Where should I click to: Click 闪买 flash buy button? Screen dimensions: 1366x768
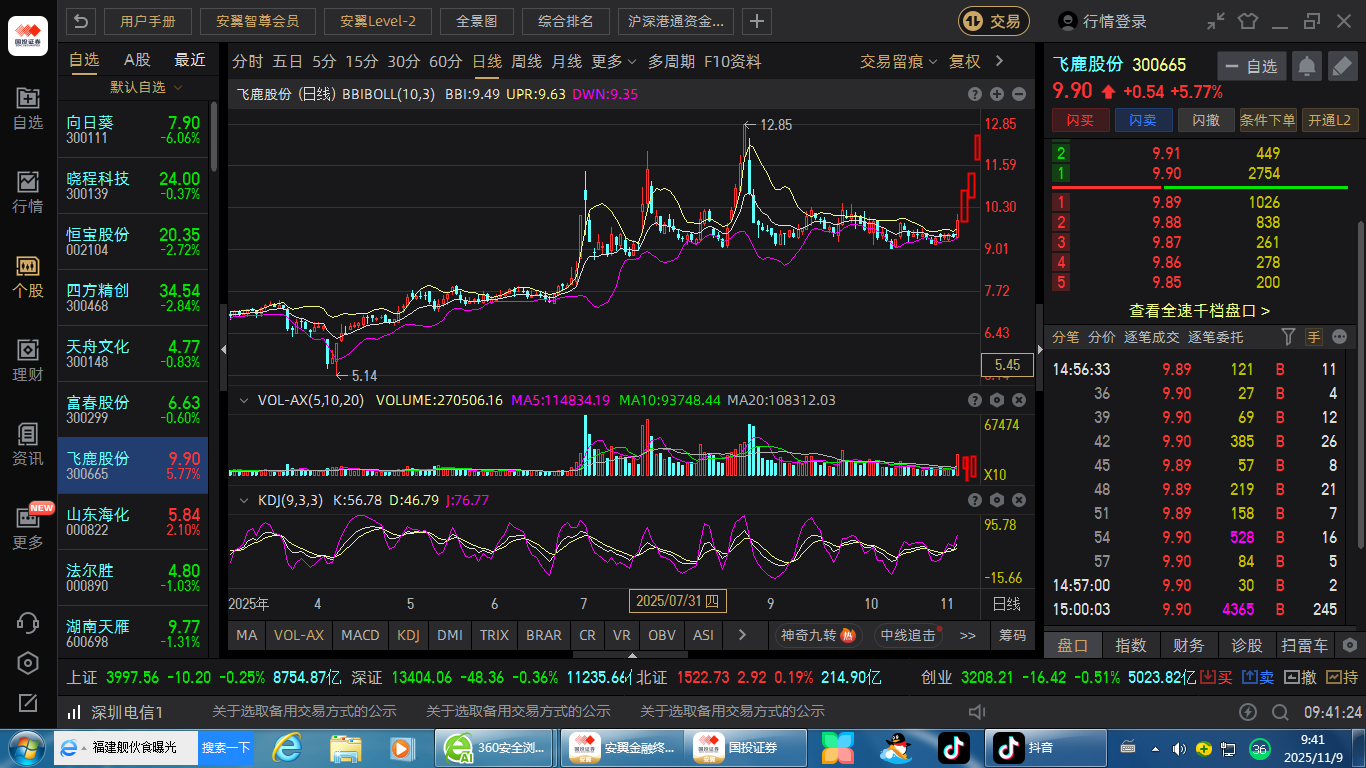tap(1080, 120)
